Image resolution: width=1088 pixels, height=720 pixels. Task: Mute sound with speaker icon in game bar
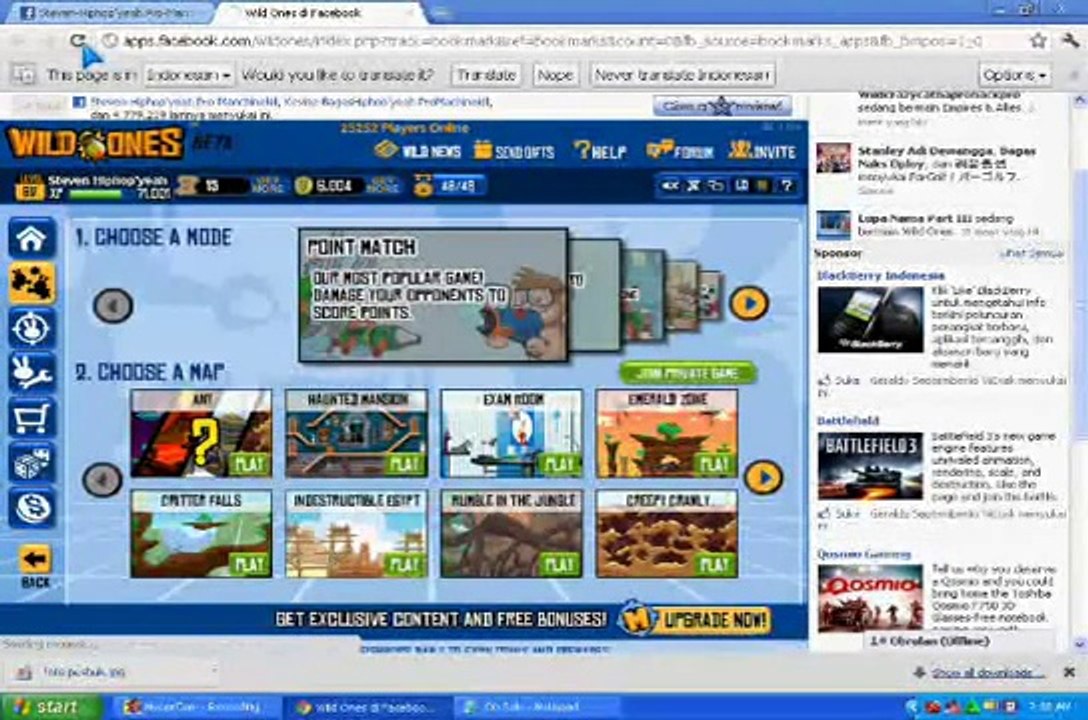[670, 186]
